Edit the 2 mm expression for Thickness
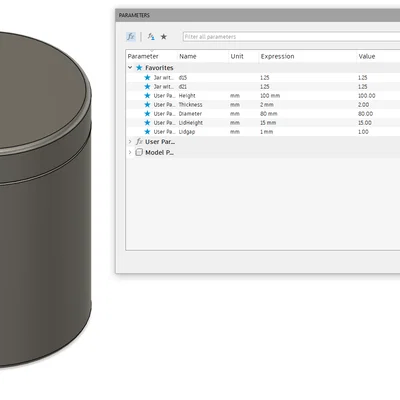 point(267,105)
